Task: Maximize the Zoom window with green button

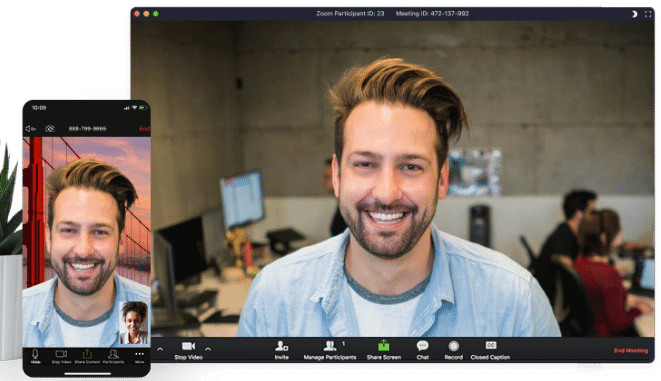Action: (156, 14)
